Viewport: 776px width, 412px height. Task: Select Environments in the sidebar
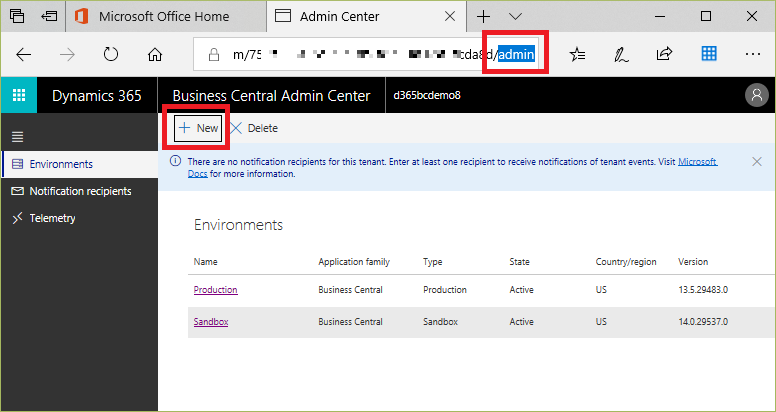tap(80, 164)
